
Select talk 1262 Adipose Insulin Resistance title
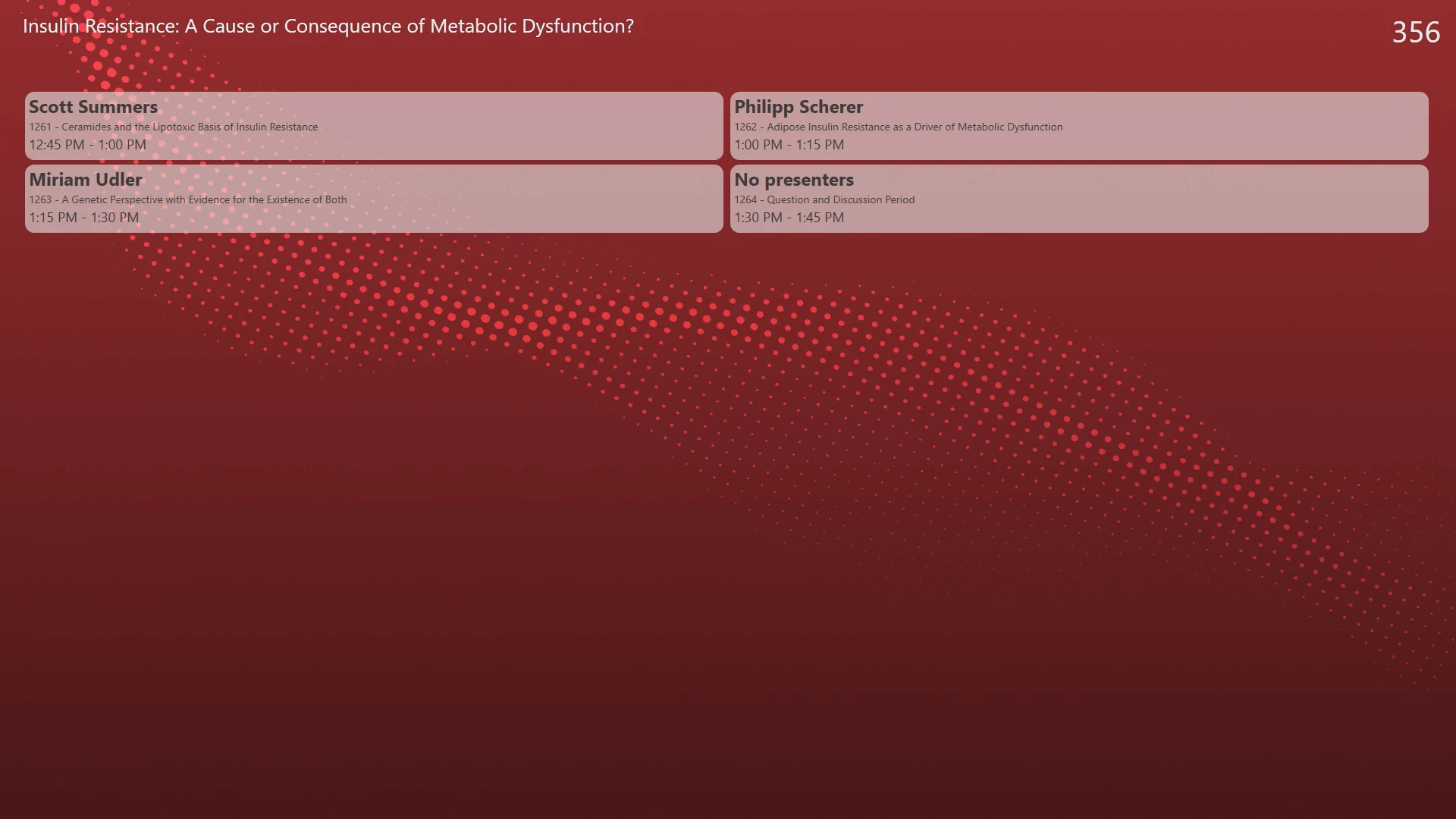tap(899, 127)
